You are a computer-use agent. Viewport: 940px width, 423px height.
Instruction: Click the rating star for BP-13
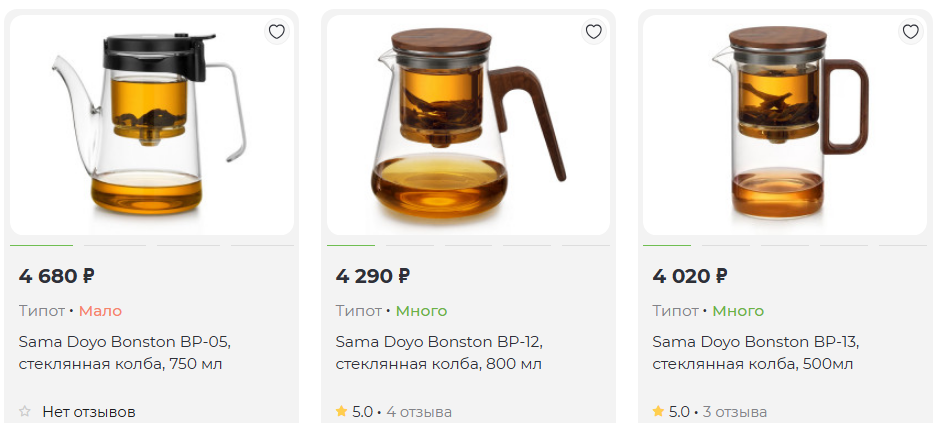(x=658, y=411)
